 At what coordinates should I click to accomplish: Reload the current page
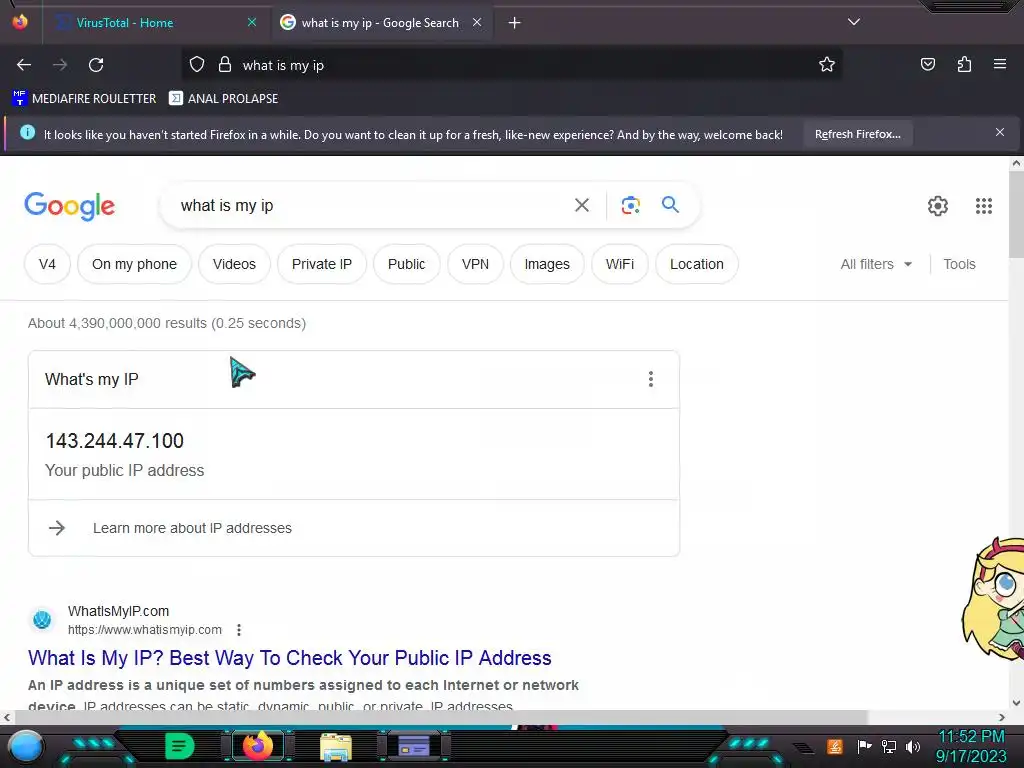(x=96, y=65)
